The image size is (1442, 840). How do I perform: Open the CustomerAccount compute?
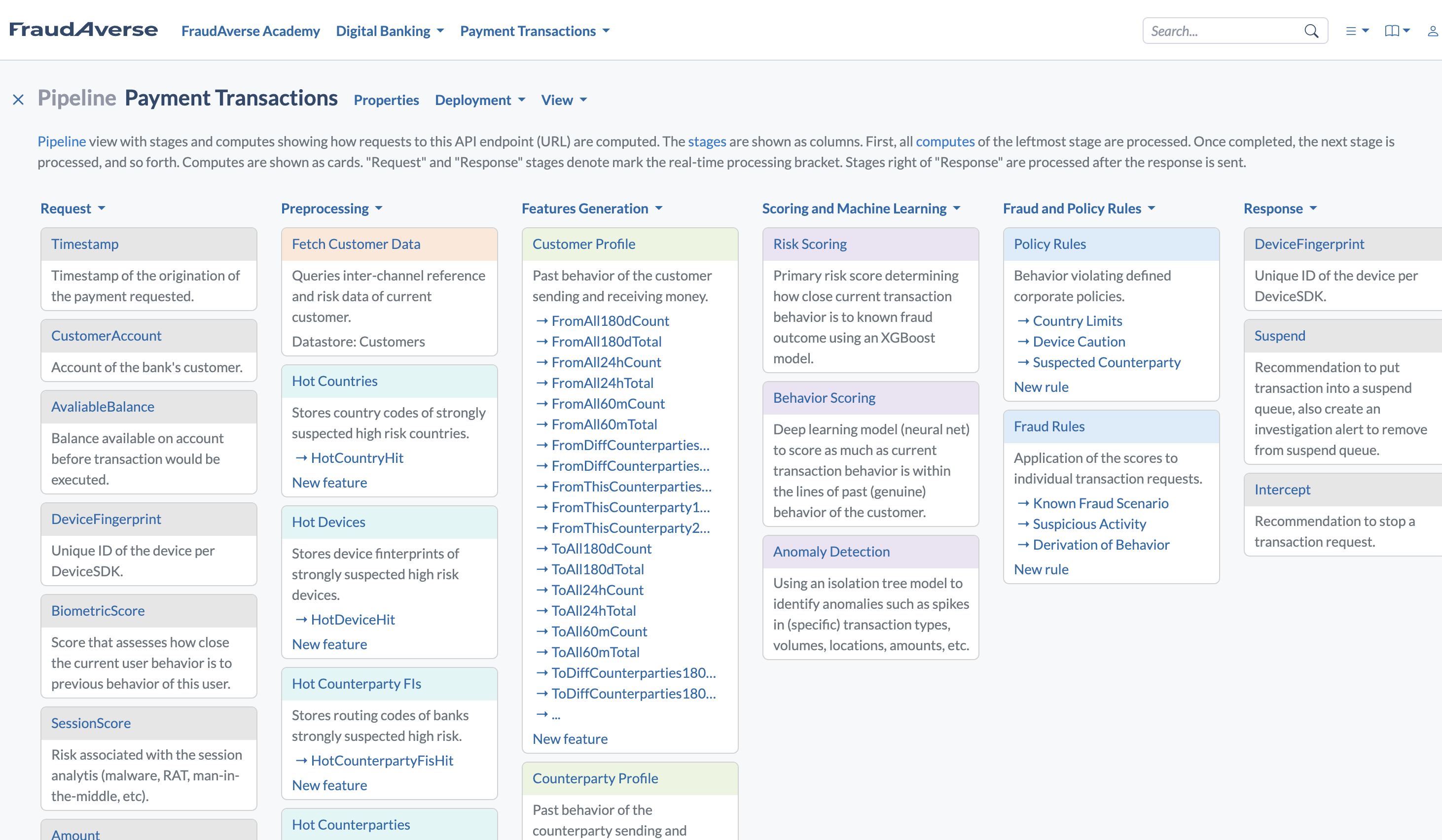[x=107, y=335]
